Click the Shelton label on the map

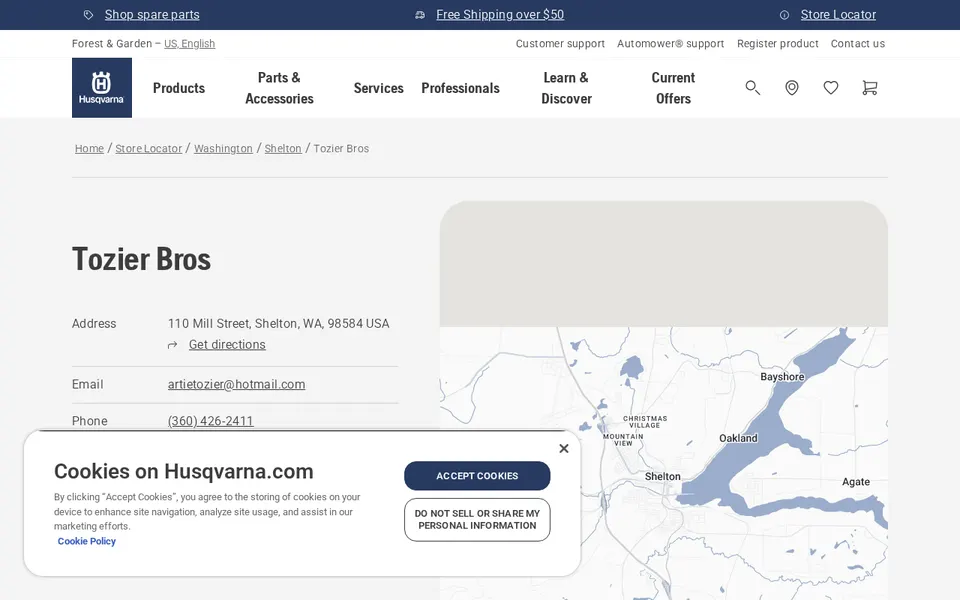(x=662, y=476)
